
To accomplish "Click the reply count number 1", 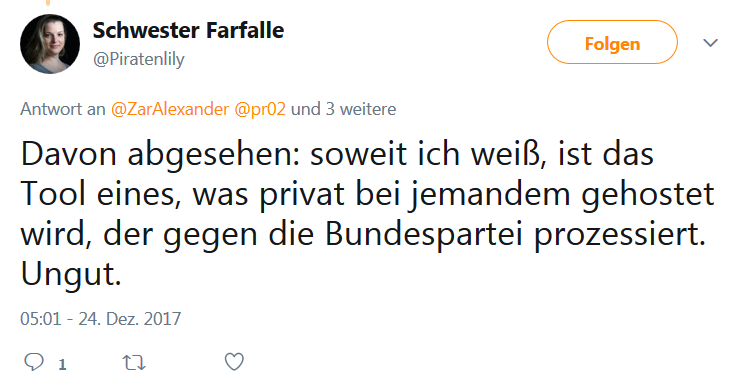I will coord(62,365).
